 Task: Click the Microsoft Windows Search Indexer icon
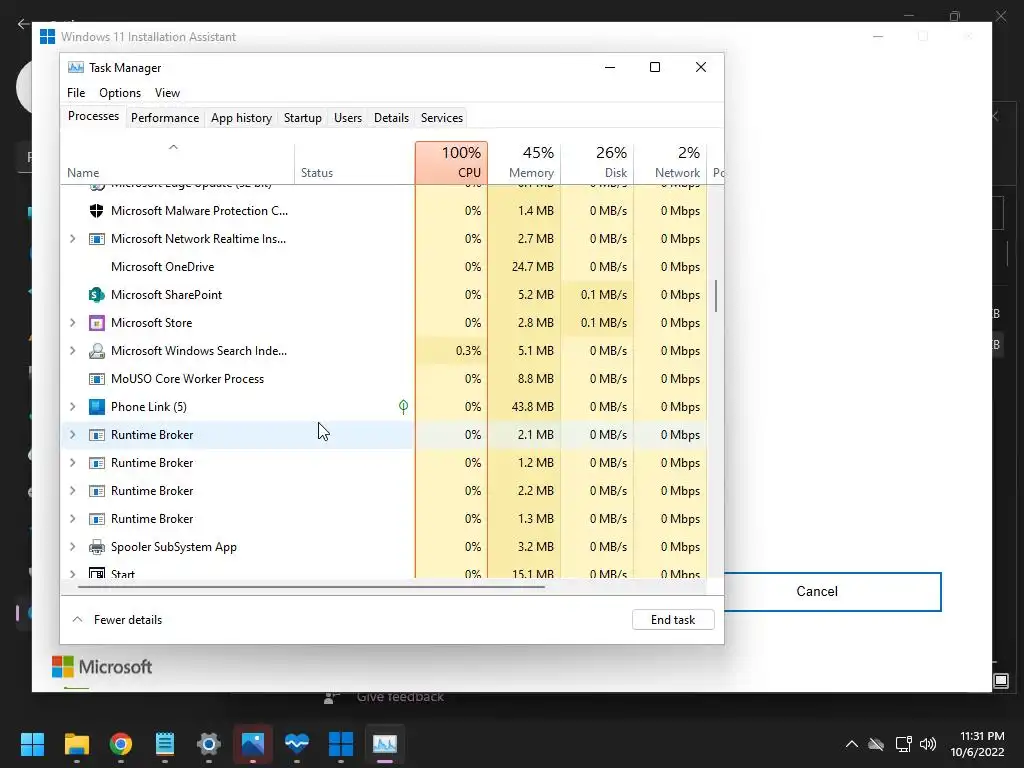97,351
